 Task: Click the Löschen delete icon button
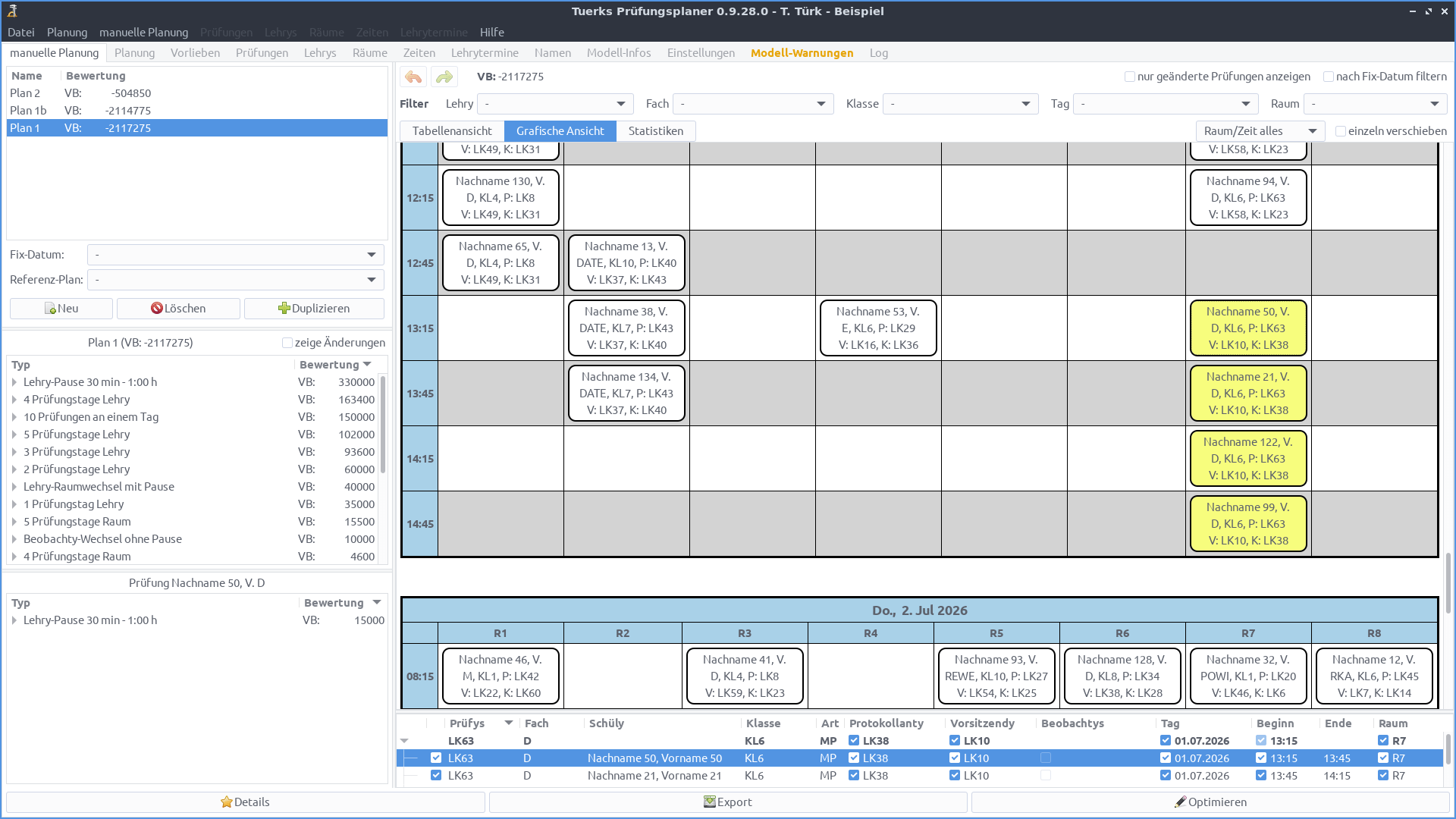(178, 309)
